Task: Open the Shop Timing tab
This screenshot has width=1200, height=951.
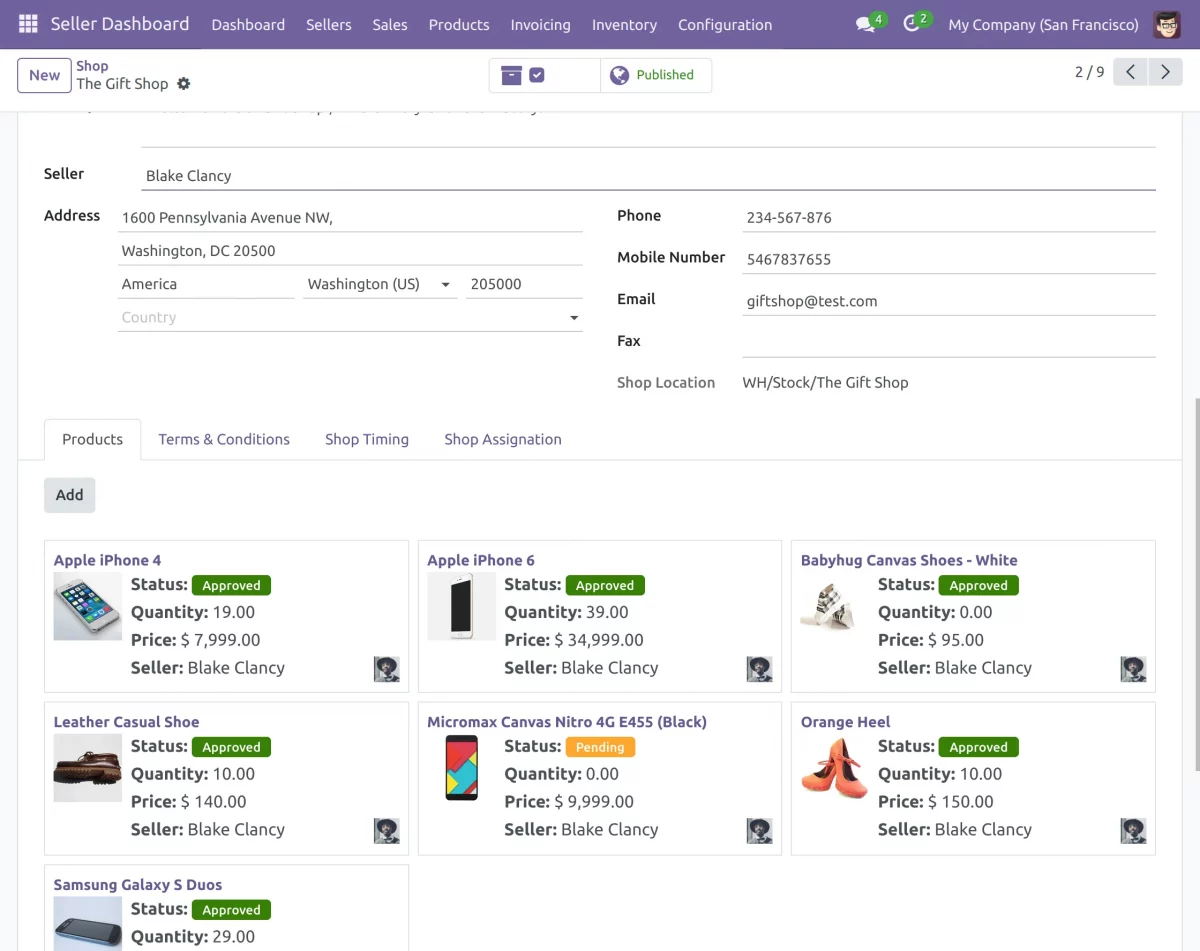Action: [x=366, y=439]
